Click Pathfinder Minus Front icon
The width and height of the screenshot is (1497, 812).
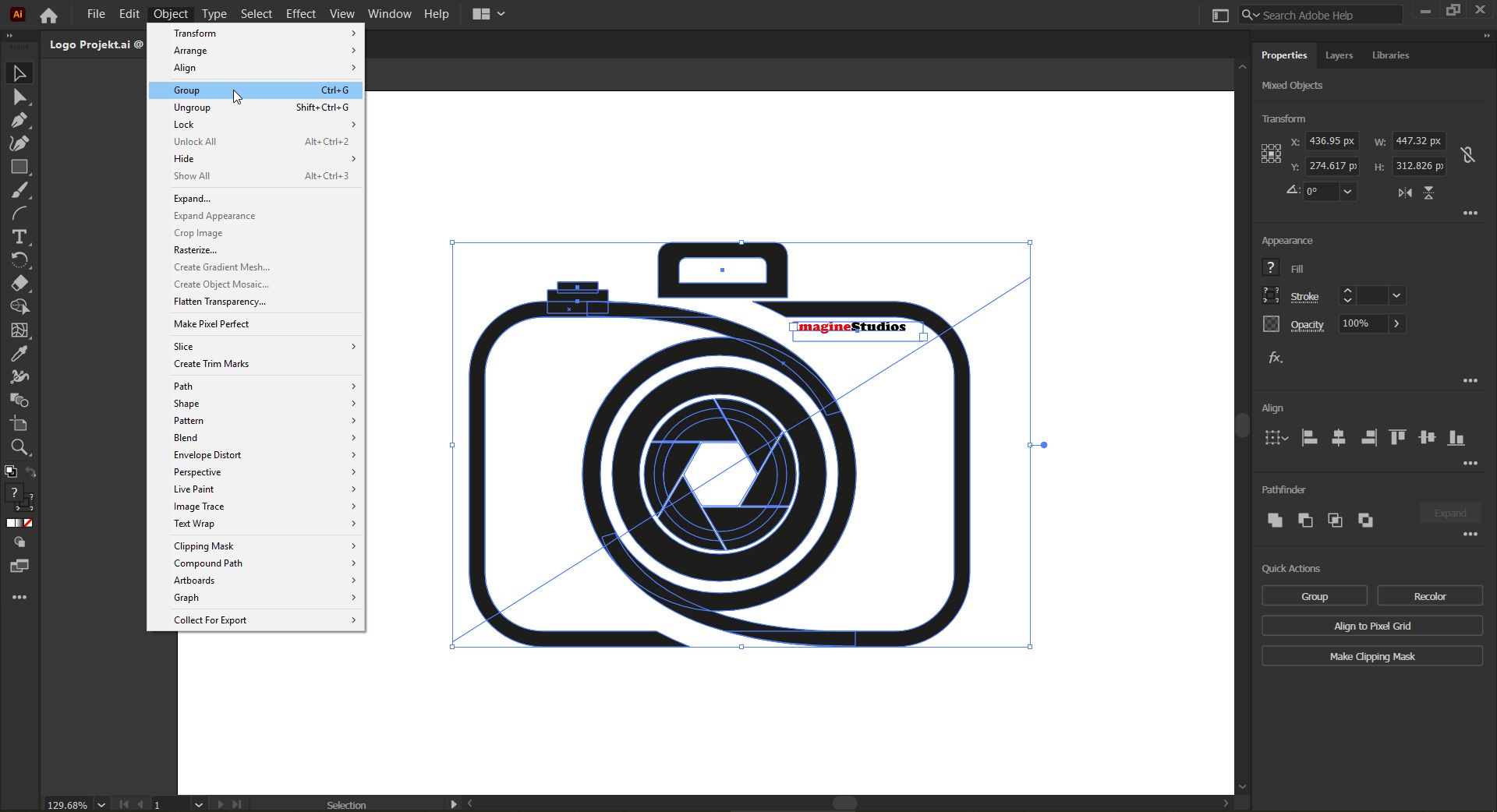tap(1305, 520)
